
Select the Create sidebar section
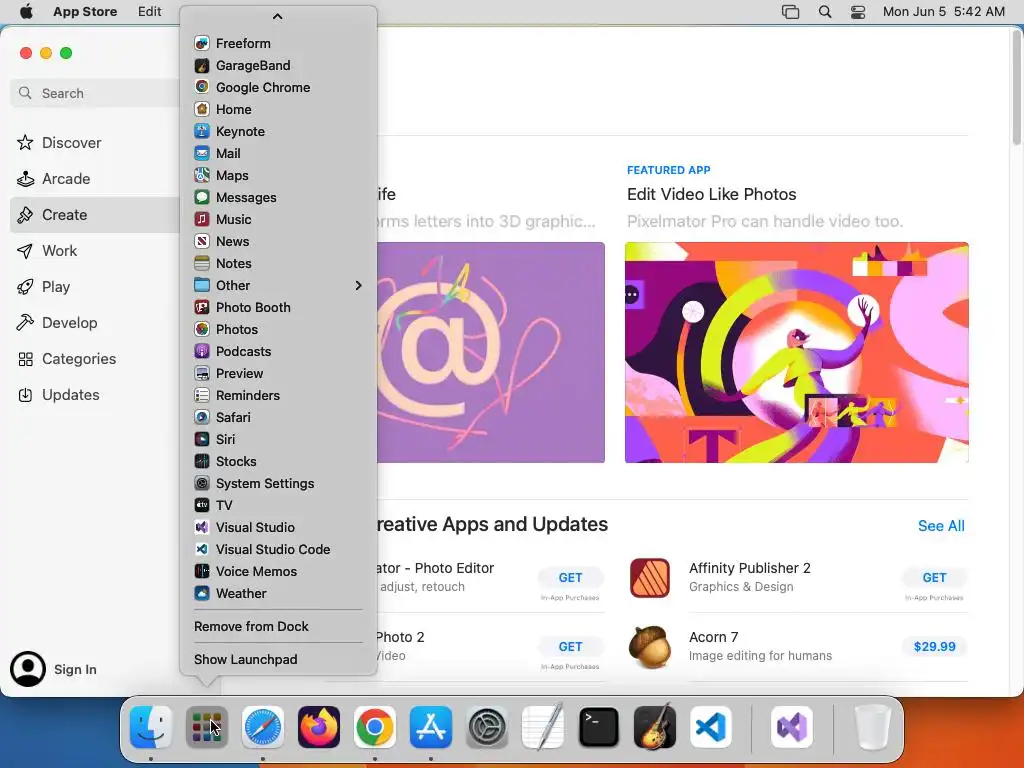point(95,215)
